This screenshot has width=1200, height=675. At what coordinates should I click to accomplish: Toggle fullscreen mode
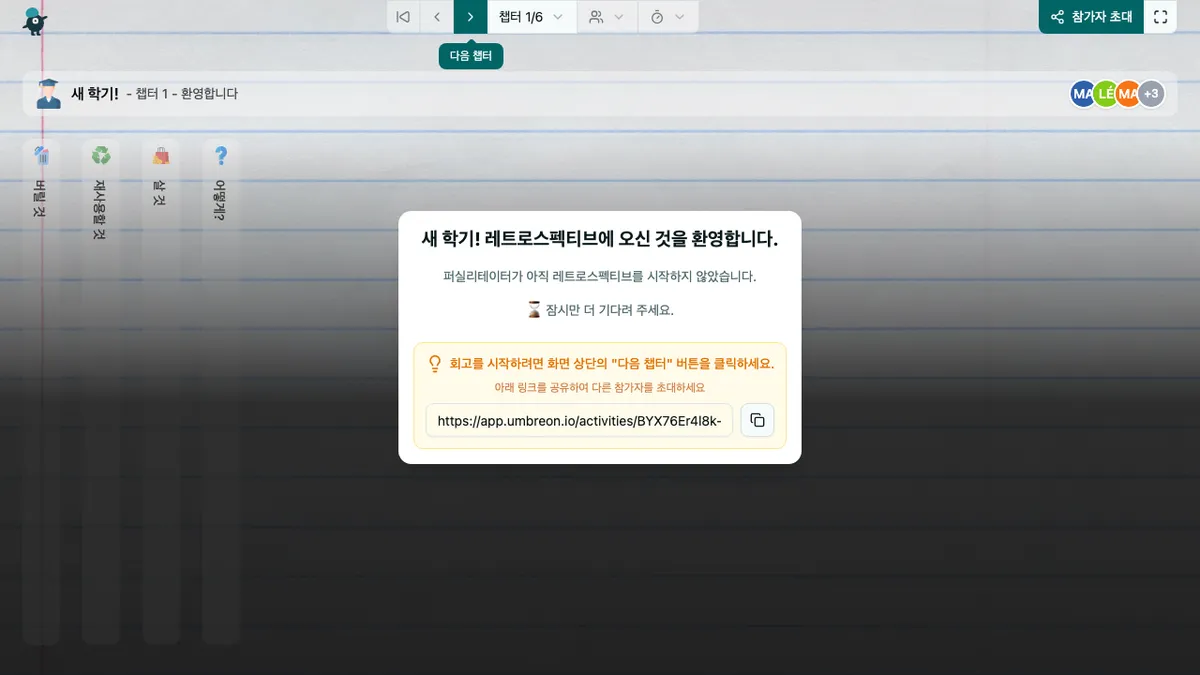pos(1160,17)
